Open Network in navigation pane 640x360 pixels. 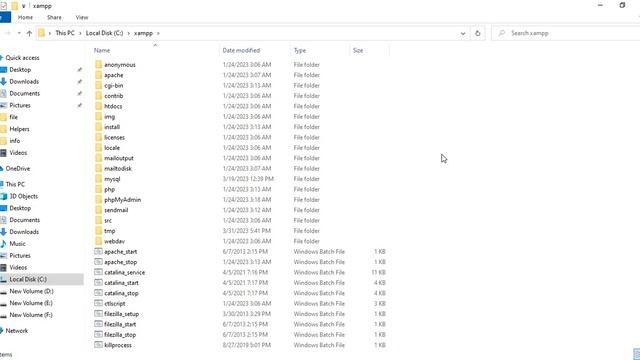(17, 331)
